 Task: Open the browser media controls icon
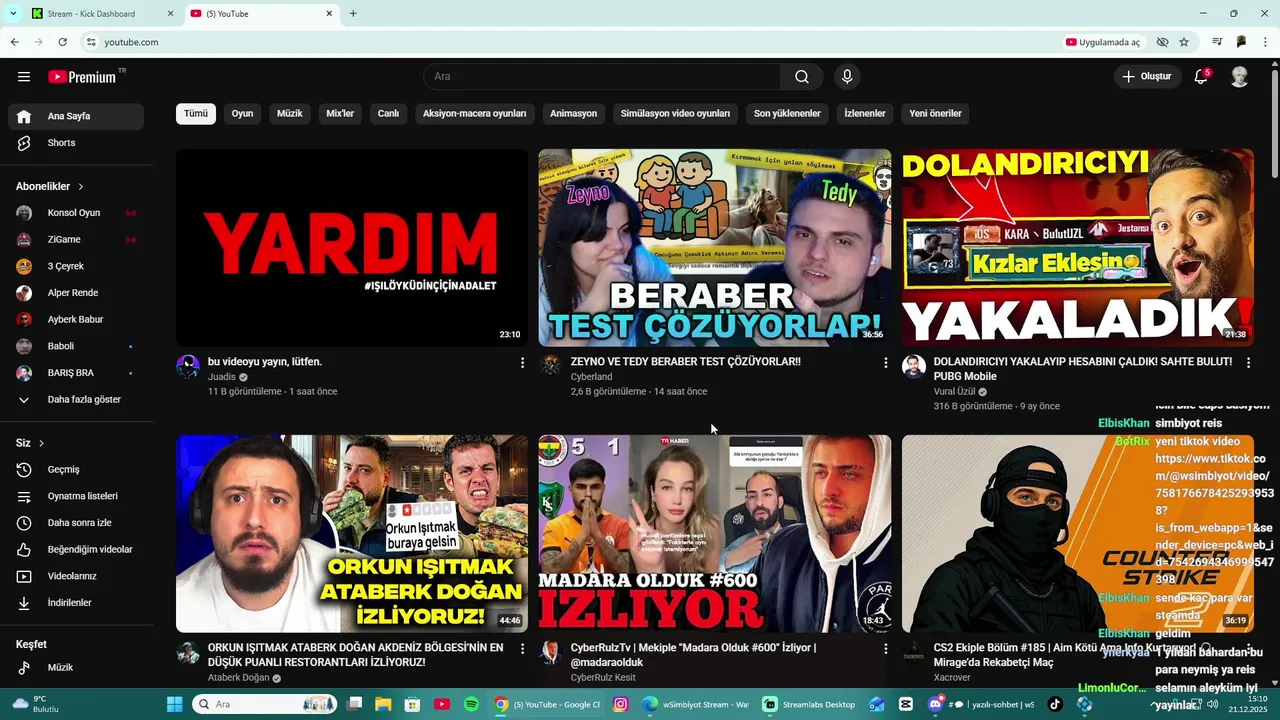point(1217,42)
